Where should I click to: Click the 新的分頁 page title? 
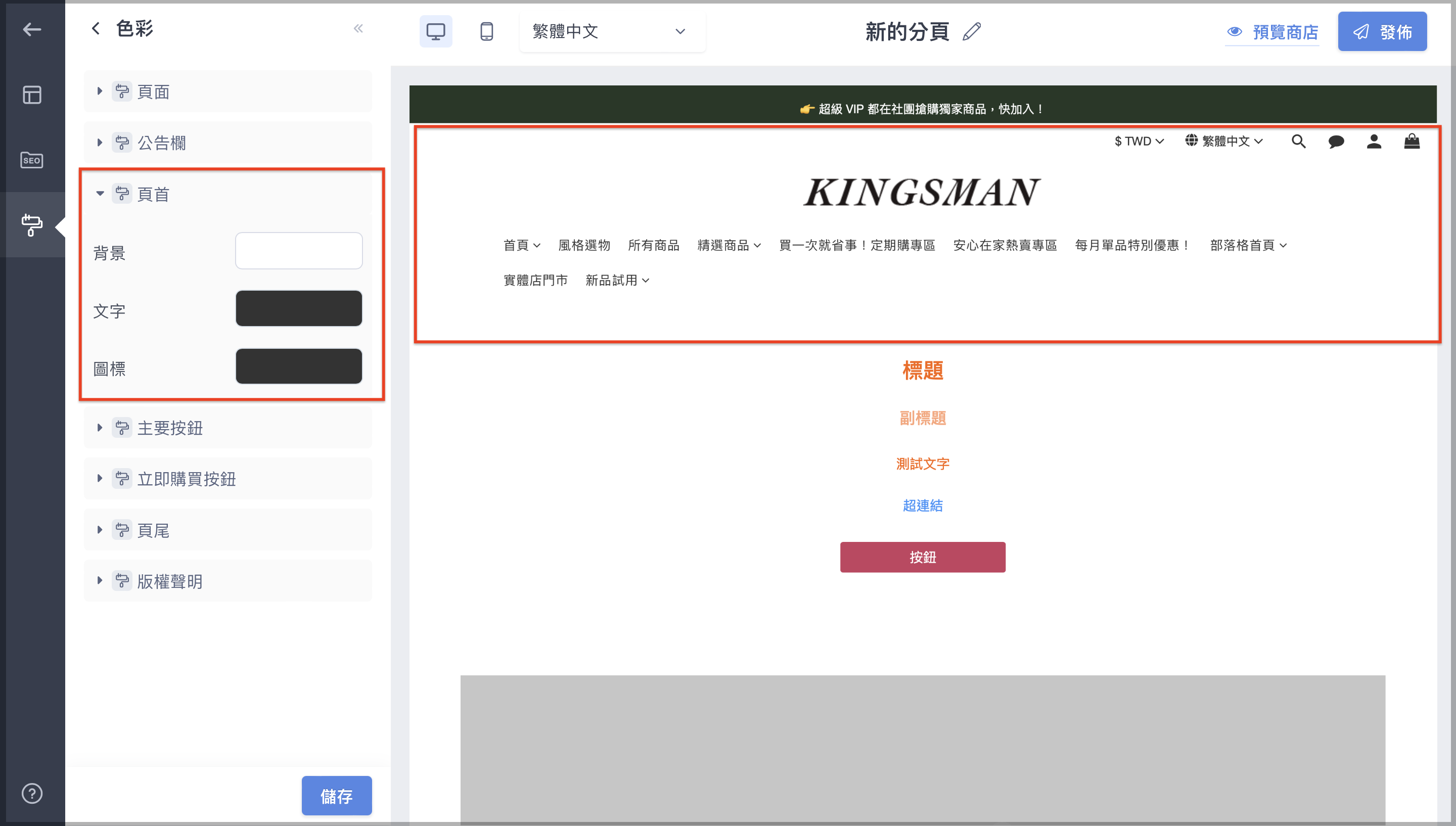(907, 32)
